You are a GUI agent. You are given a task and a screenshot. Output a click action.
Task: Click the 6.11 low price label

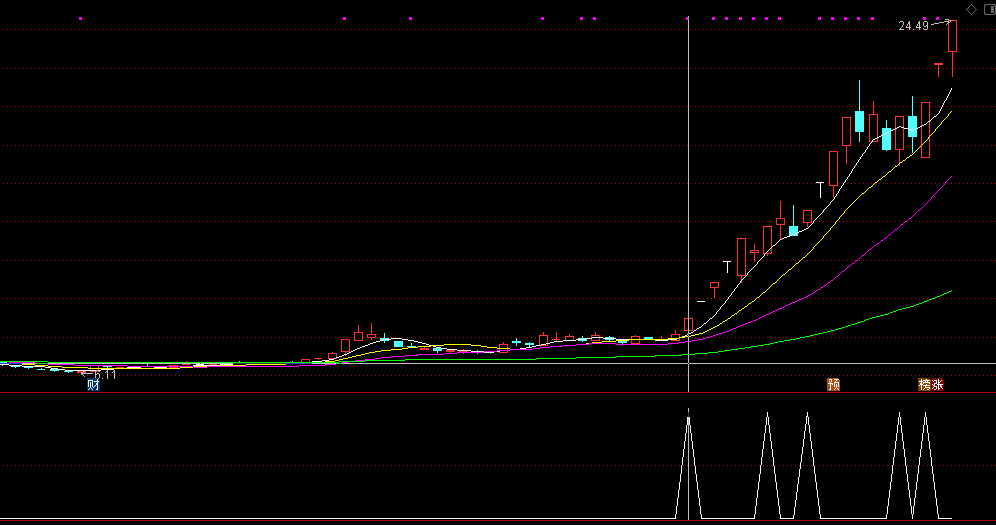(105, 375)
